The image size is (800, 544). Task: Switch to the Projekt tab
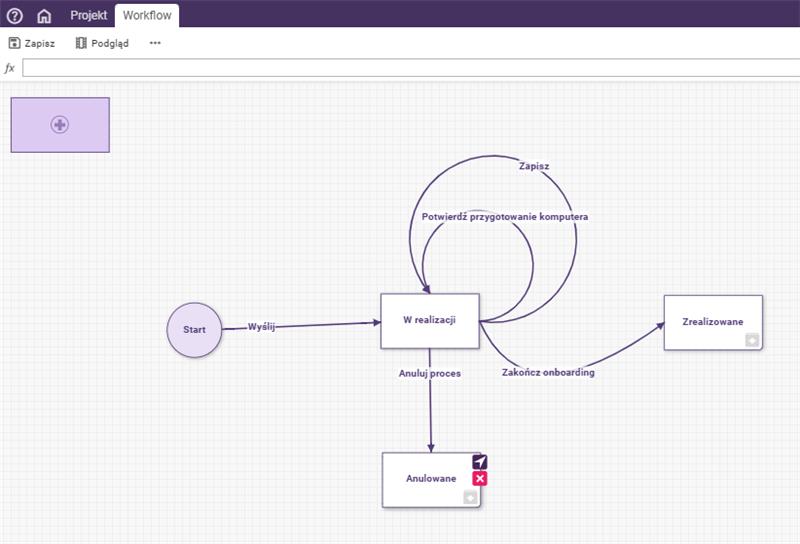(x=88, y=15)
